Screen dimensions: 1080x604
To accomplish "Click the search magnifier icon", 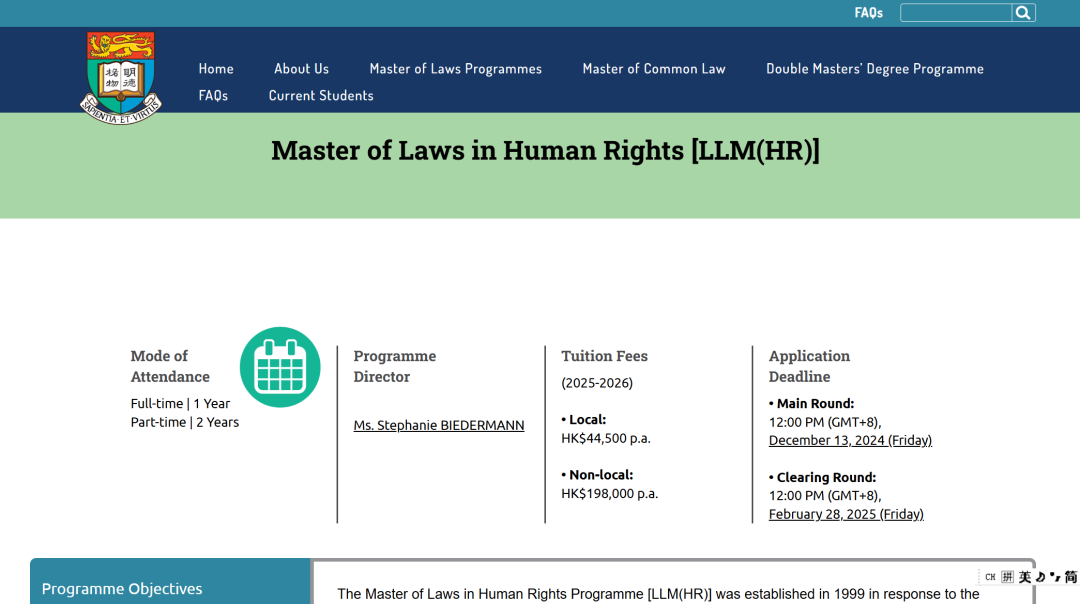I will [x=1023, y=13].
